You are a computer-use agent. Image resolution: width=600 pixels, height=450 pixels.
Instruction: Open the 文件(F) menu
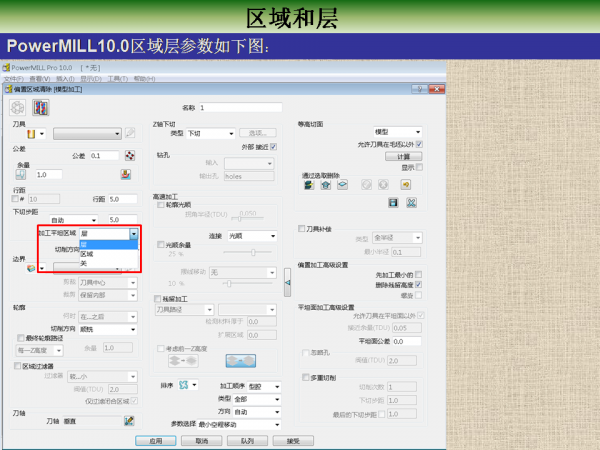click(x=13, y=78)
